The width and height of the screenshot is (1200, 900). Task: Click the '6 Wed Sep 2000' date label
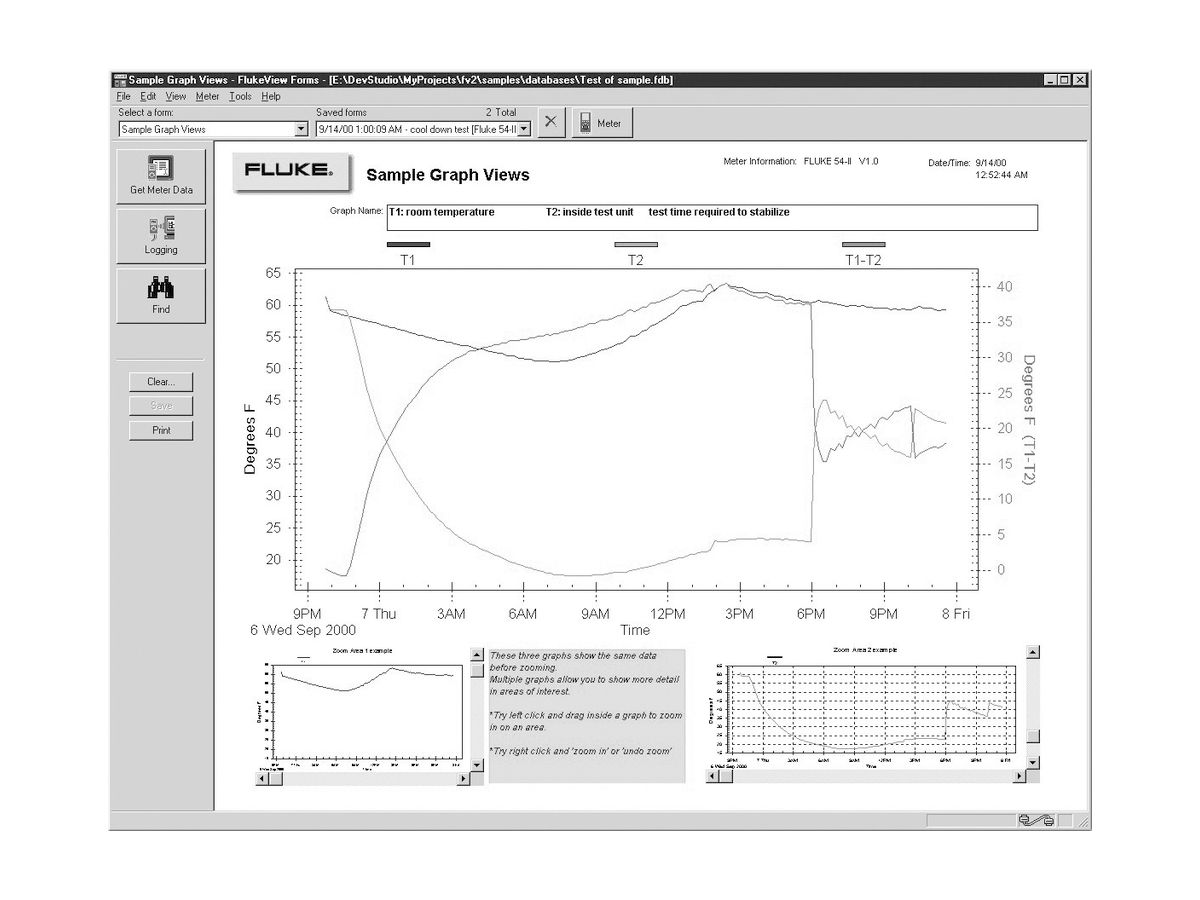click(302, 631)
